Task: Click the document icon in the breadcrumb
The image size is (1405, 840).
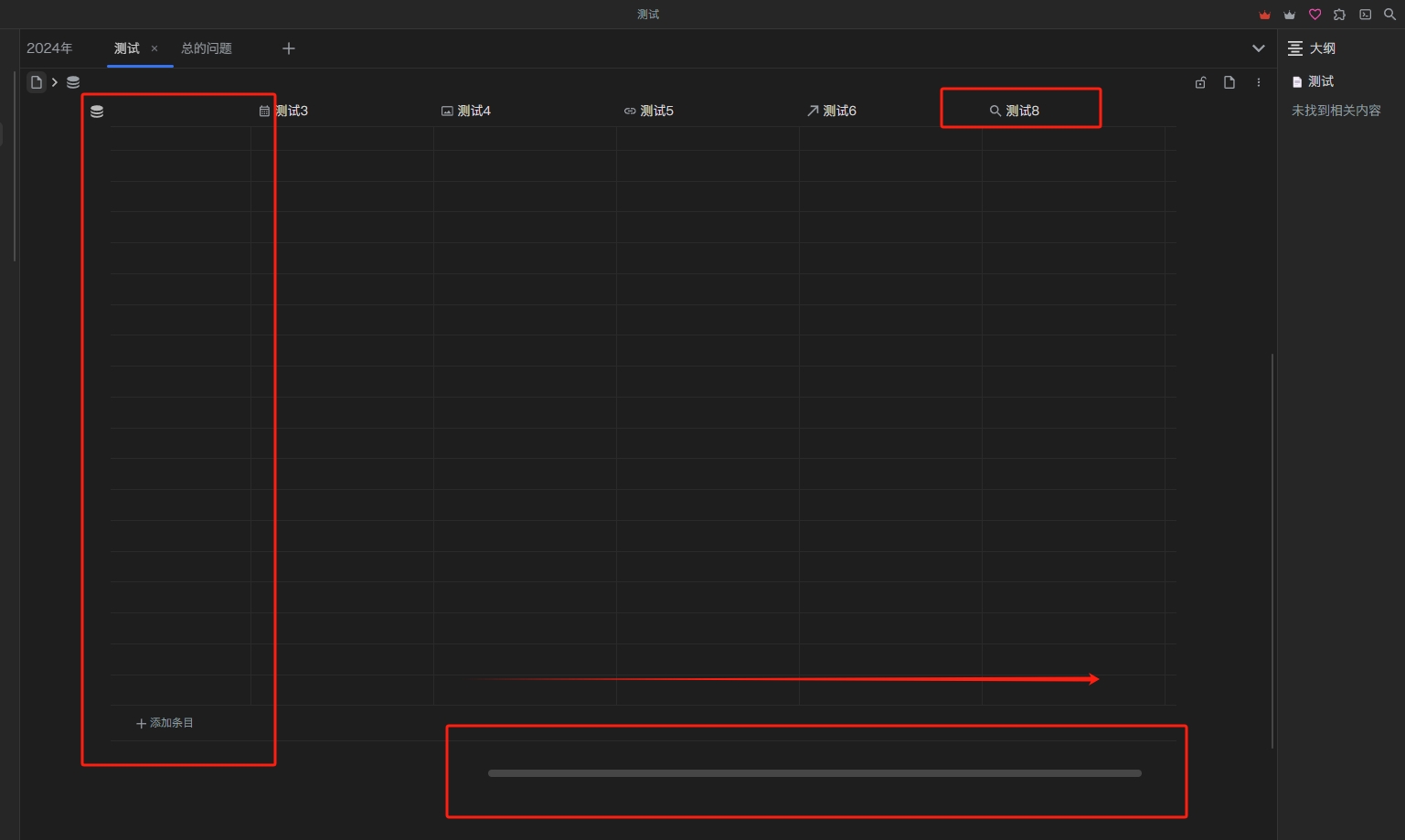Action: (x=37, y=82)
